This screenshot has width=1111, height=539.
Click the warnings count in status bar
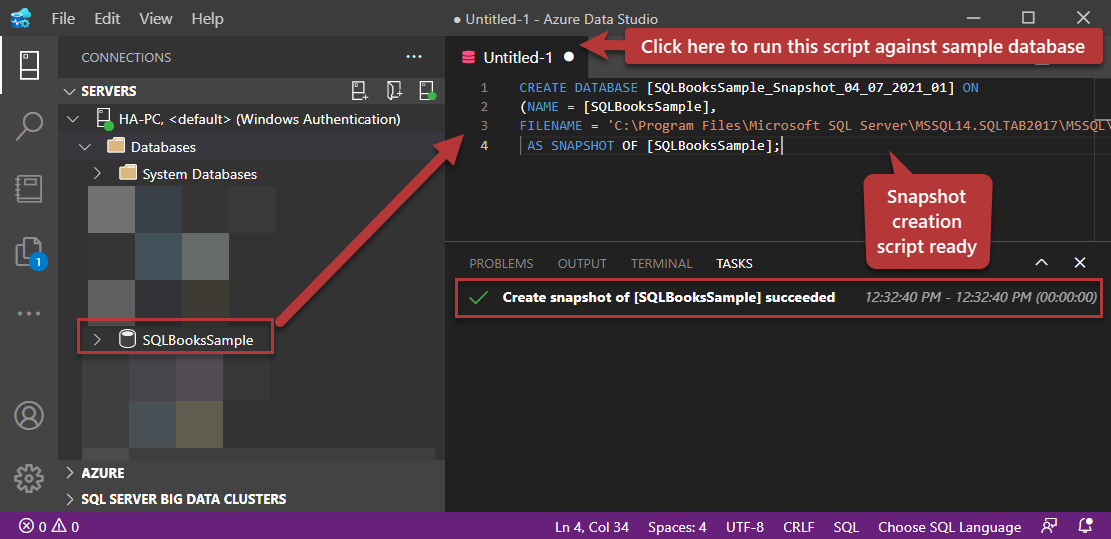(65, 527)
